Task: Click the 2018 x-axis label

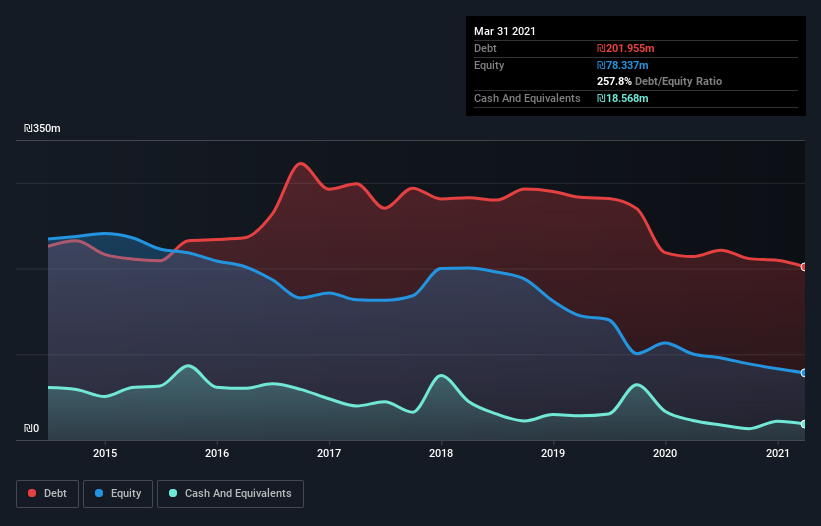Action: [441, 453]
